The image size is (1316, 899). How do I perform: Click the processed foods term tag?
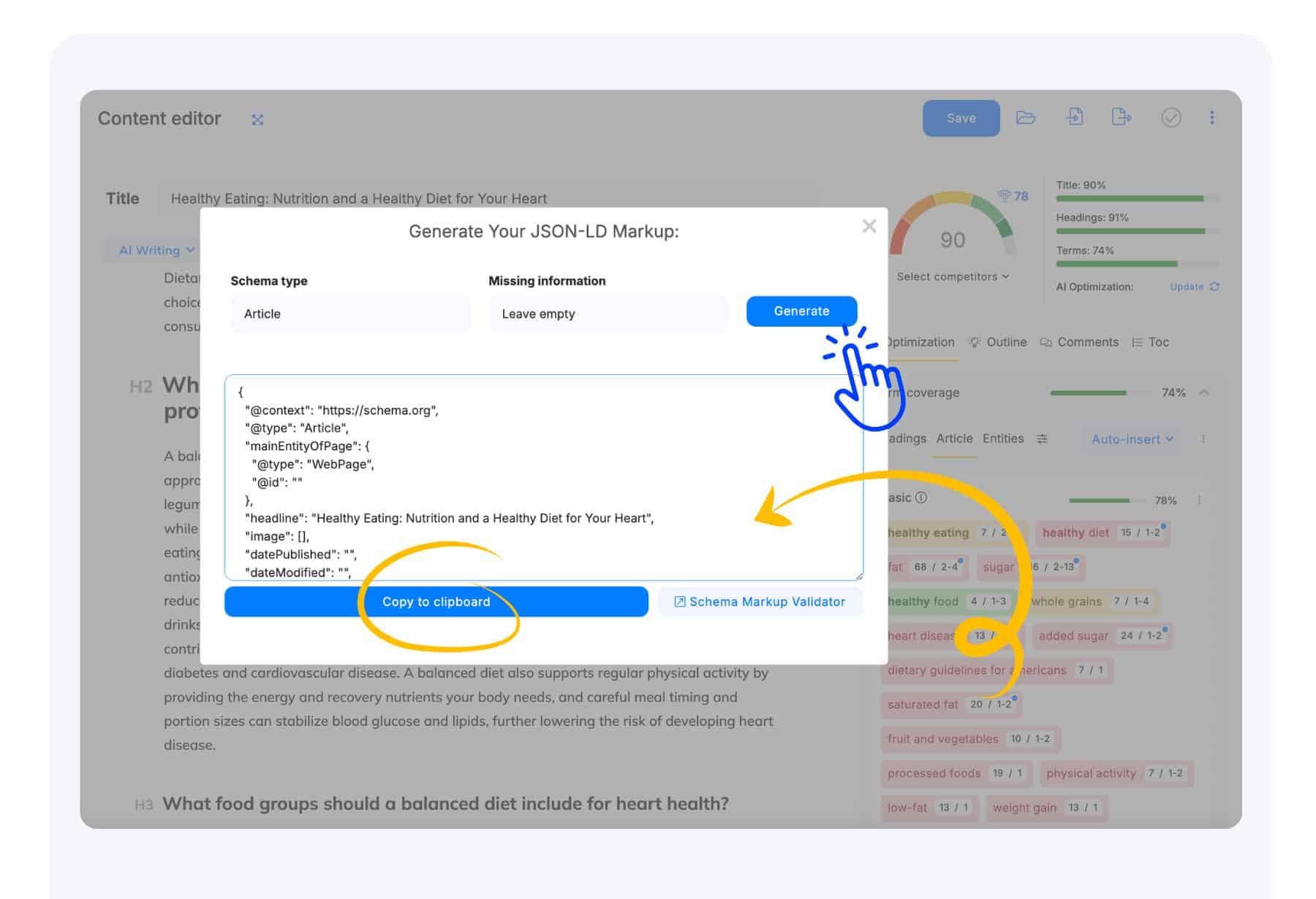coord(956,773)
